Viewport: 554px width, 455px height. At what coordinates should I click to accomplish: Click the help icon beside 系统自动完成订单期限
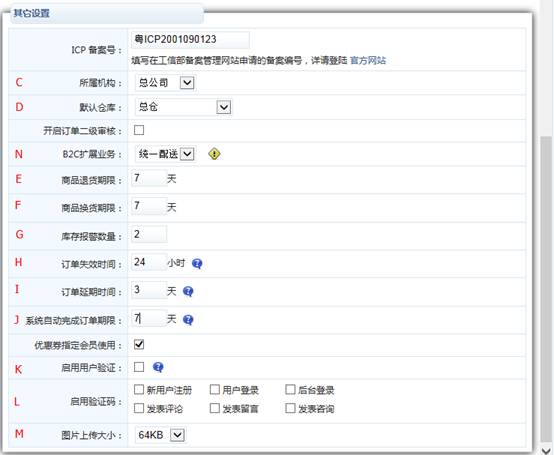pyautogui.click(x=188, y=320)
